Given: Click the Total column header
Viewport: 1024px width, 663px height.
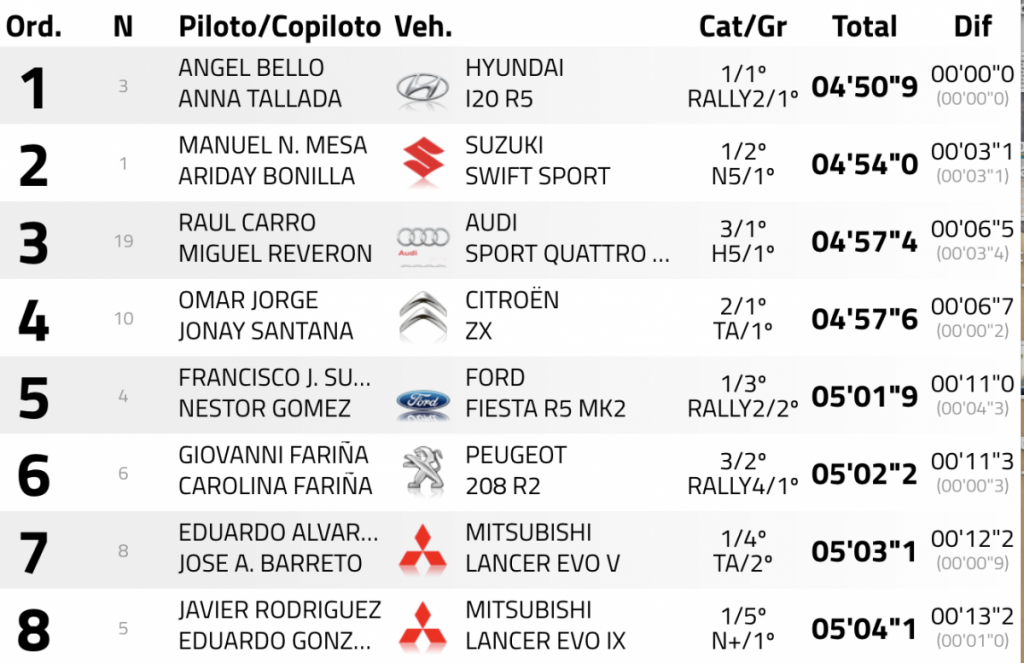Looking at the screenshot, I should tap(865, 26).
